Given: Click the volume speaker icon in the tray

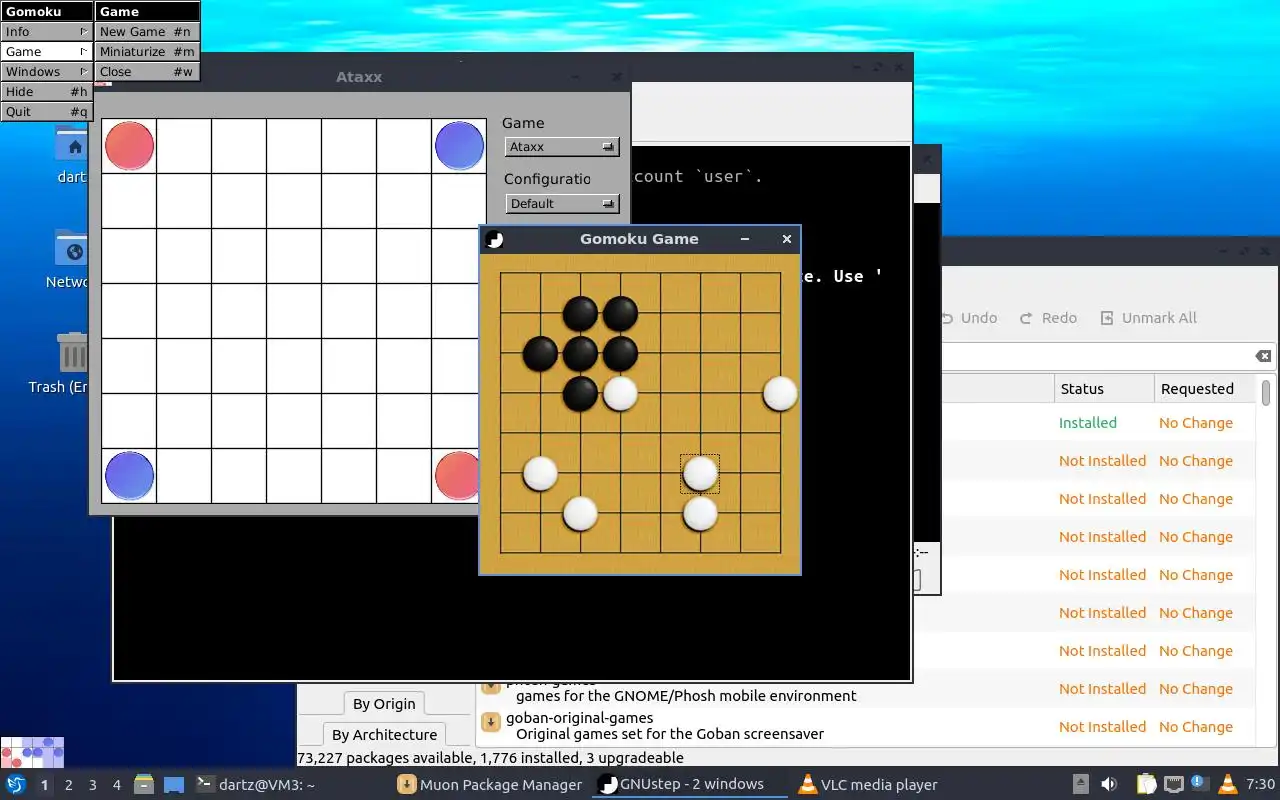Looking at the screenshot, I should (x=1109, y=784).
